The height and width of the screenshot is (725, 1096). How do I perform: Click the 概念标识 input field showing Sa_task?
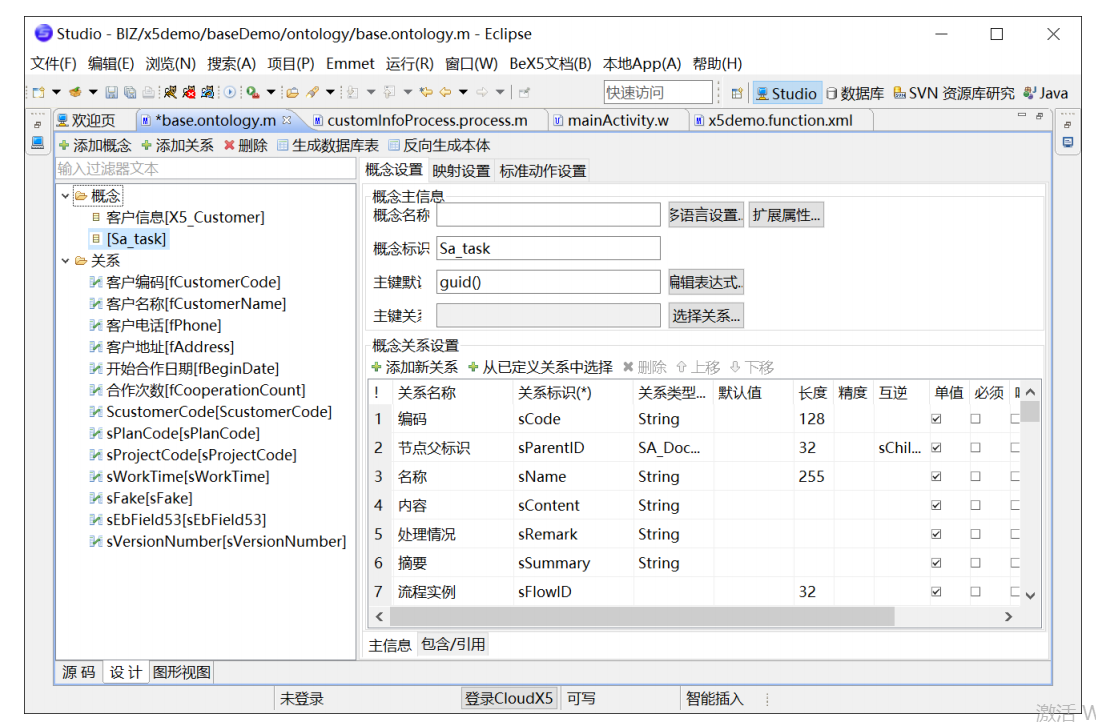pos(548,247)
